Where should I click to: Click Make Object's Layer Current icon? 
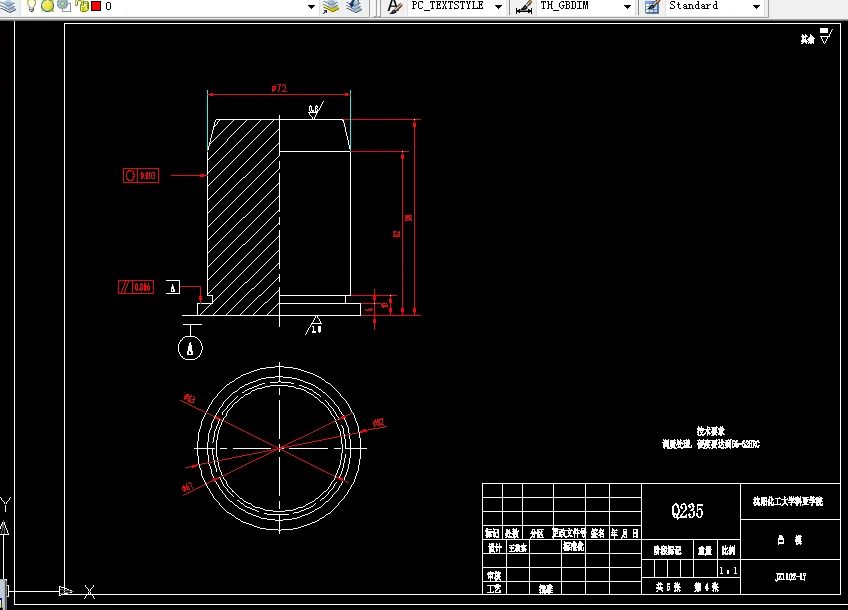pos(330,6)
